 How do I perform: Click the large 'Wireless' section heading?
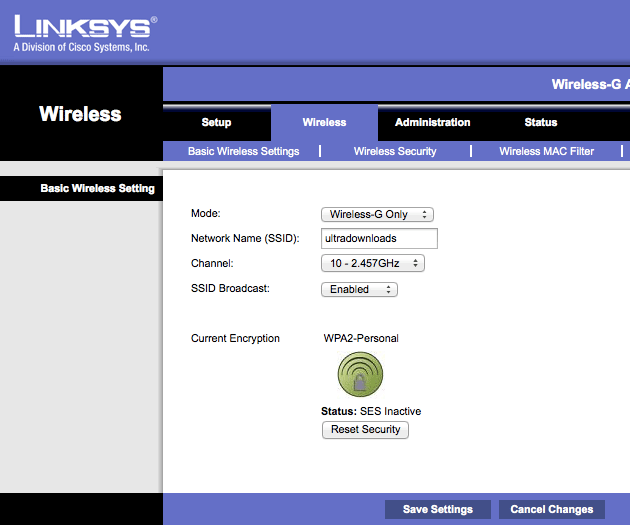click(x=80, y=114)
